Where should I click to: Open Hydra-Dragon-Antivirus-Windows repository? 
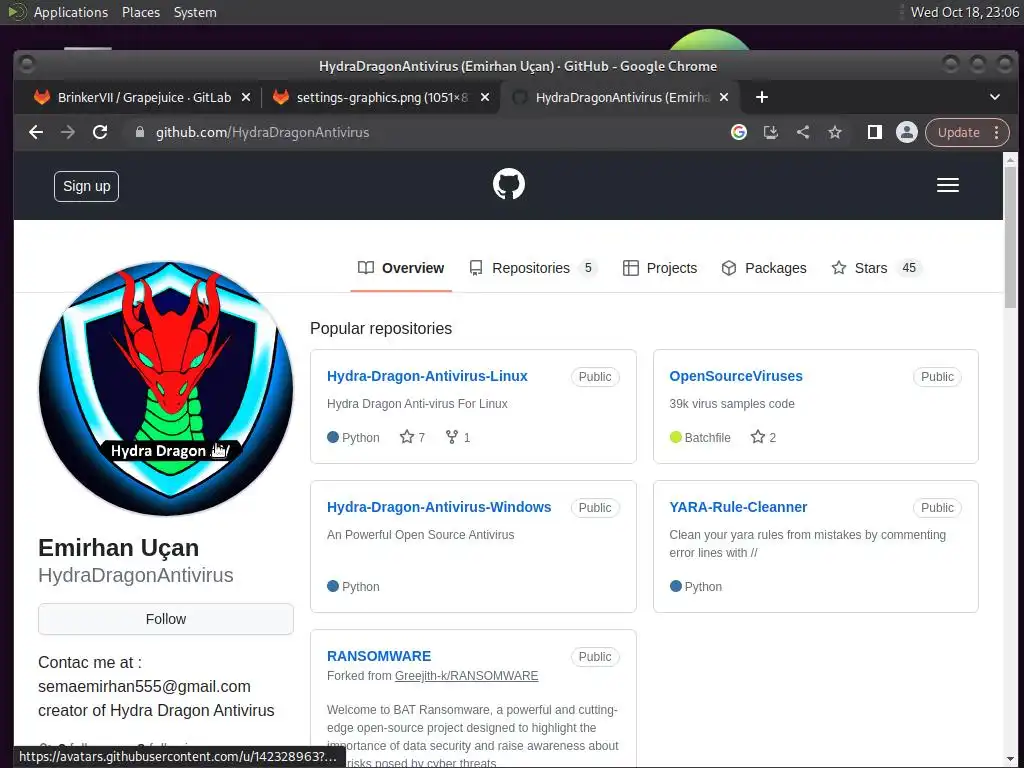439,507
